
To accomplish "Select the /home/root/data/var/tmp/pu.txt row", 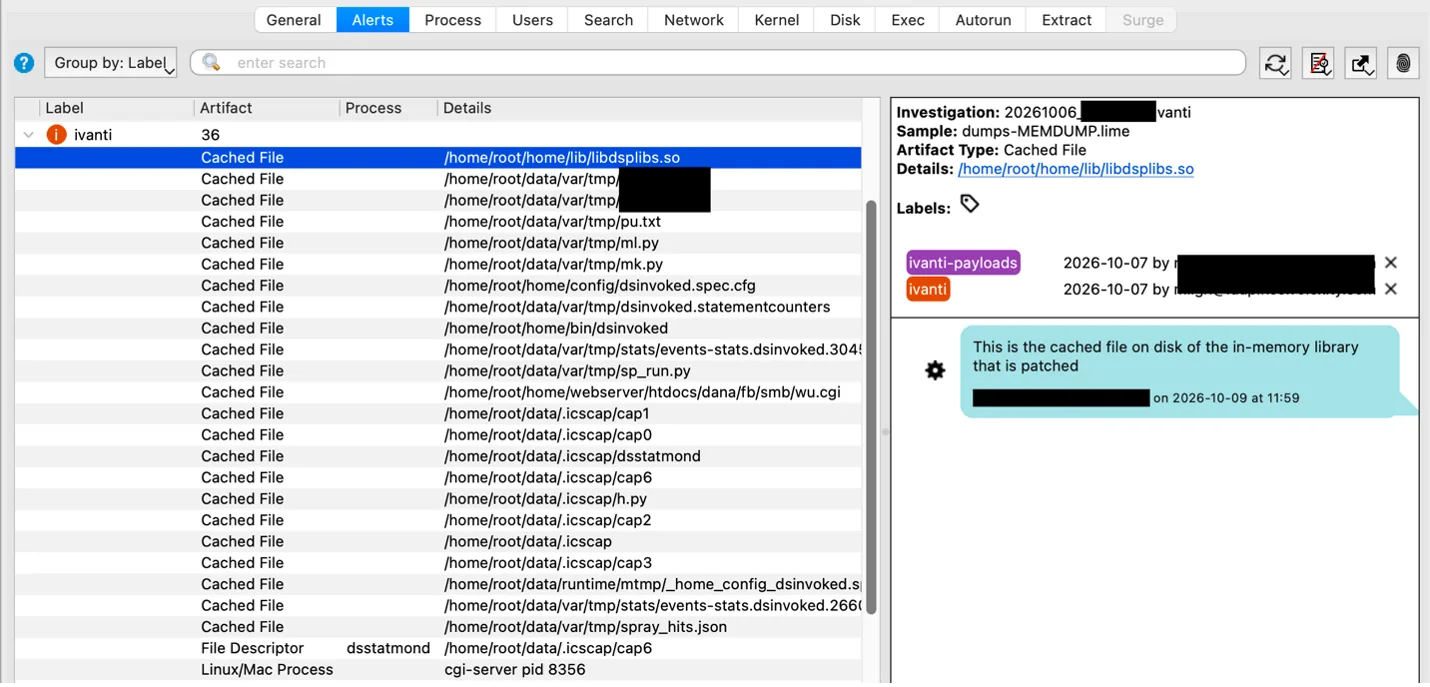I will pyautogui.click(x=438, y=221).
